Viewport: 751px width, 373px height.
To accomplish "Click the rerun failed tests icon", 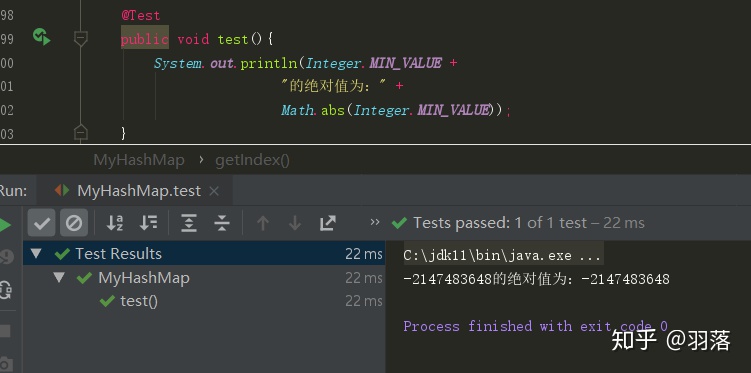I will (x=6, y=258).
